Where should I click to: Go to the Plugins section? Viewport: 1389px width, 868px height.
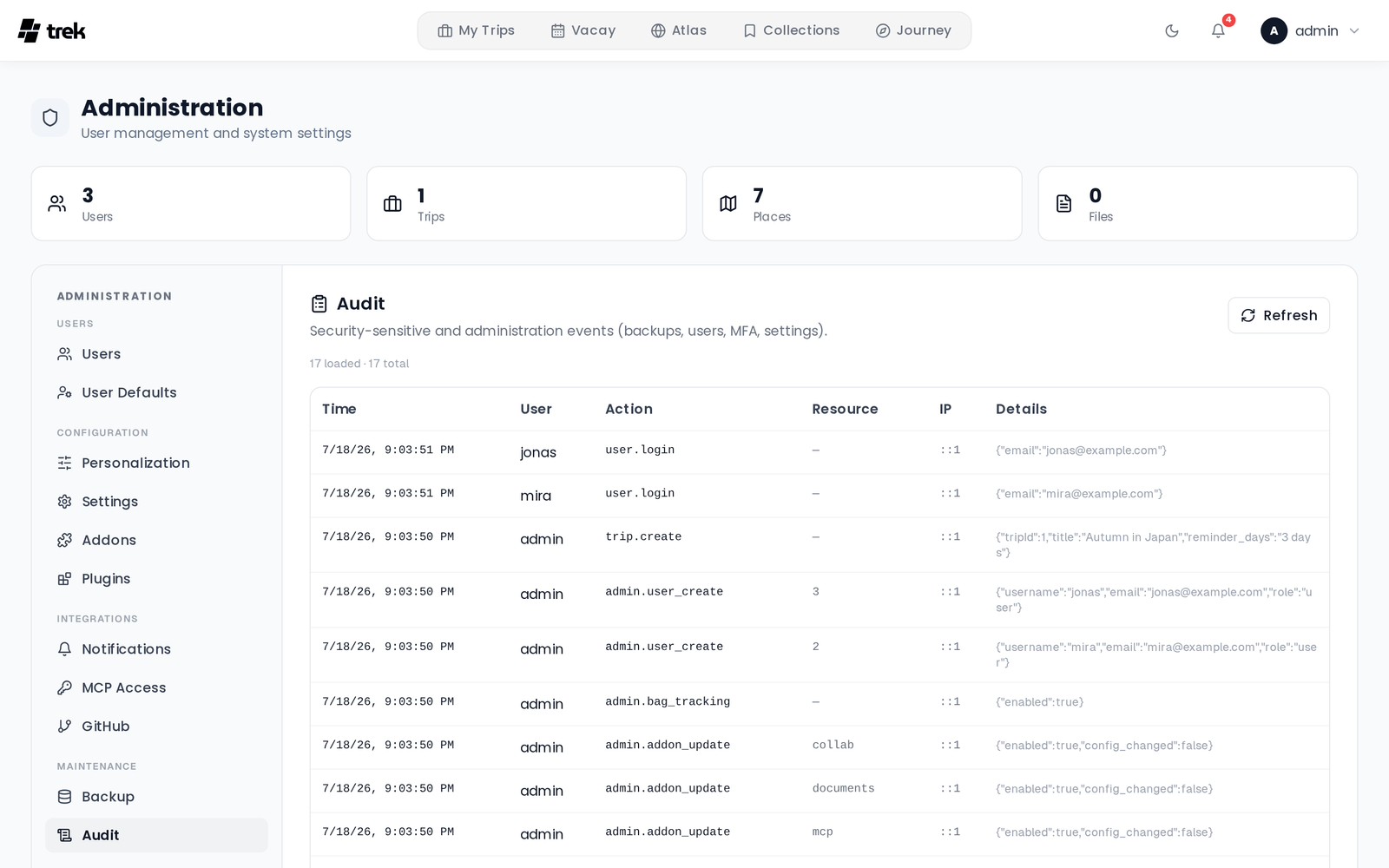click(x=156, y=579)
